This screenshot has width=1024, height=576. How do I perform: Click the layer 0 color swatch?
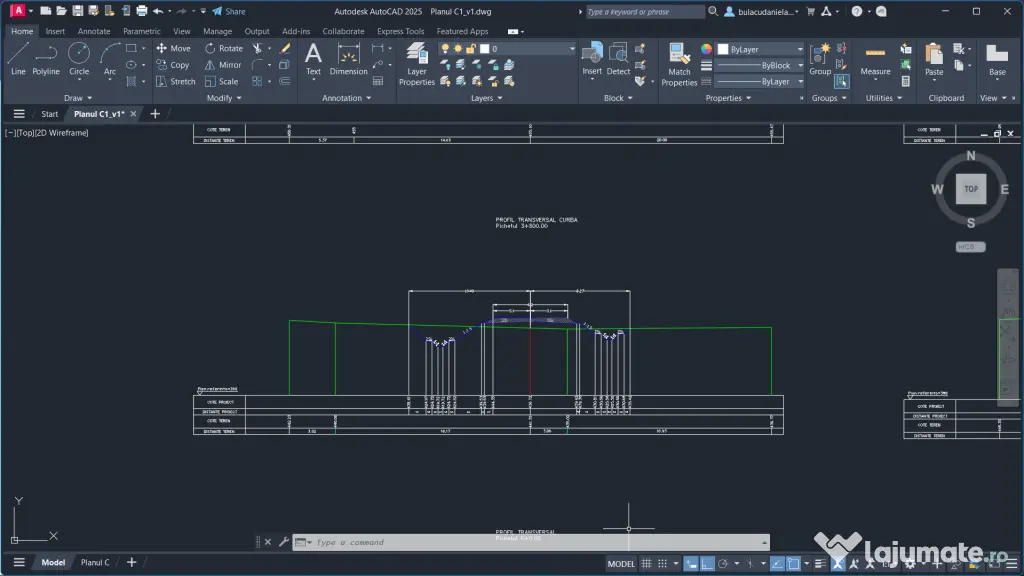point(485,49)
